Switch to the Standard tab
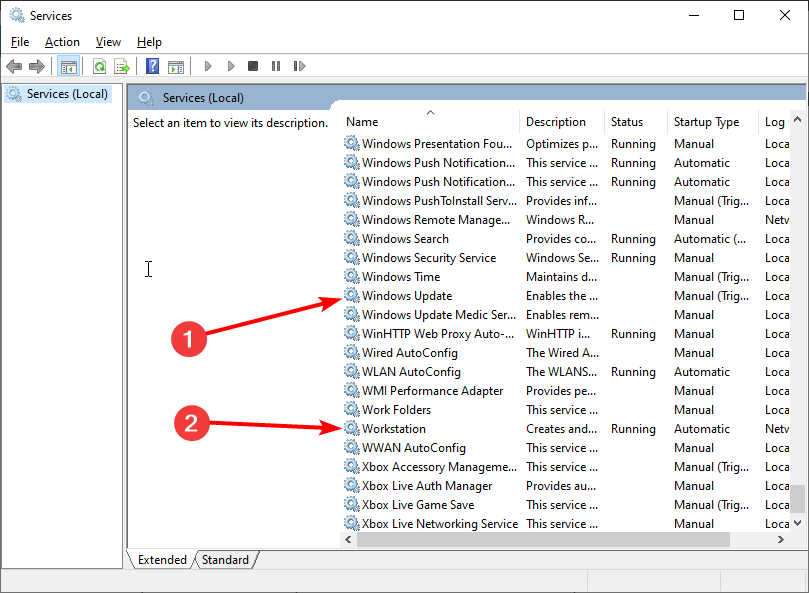809x593 pixels. (225, 560)
